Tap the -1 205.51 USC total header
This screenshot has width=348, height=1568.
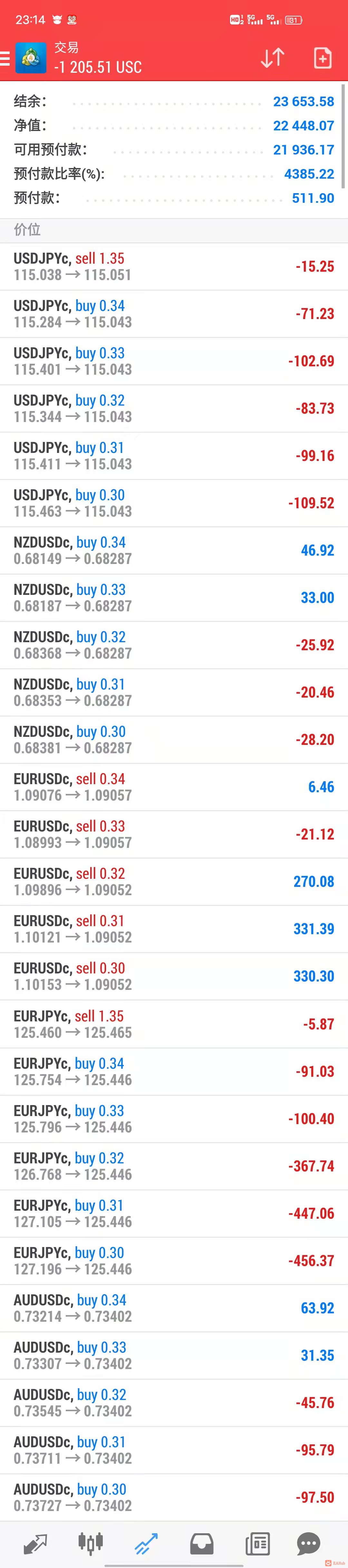[98, 68]
